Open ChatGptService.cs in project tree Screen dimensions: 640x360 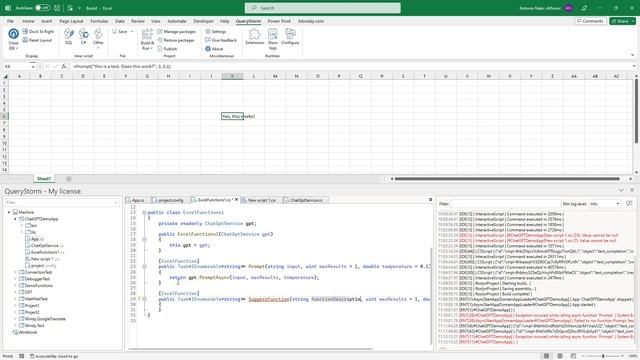[x=44, y=246]
